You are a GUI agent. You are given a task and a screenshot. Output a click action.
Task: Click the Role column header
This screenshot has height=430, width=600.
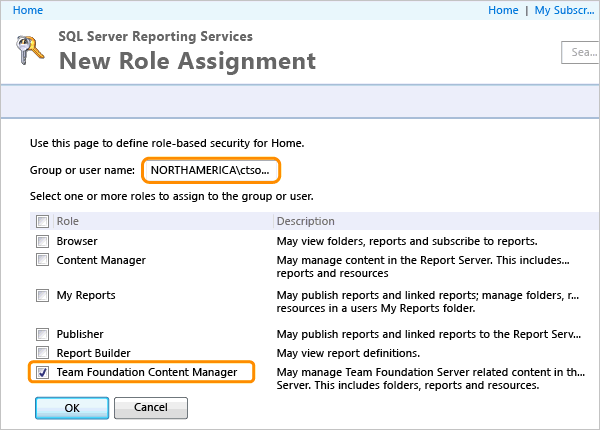click(x=67, y=221)
